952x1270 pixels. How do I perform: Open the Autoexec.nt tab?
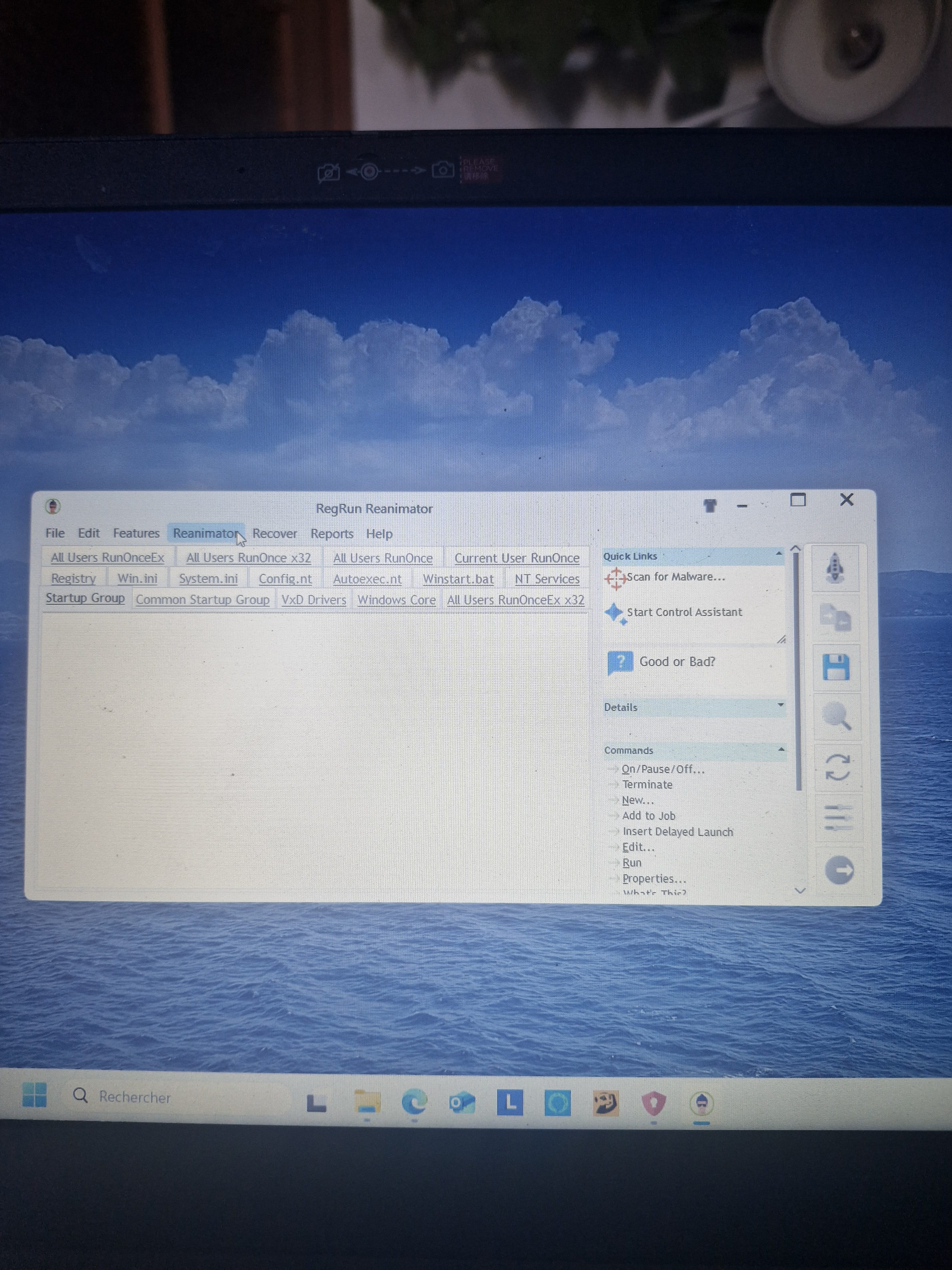tap(367, 579)
